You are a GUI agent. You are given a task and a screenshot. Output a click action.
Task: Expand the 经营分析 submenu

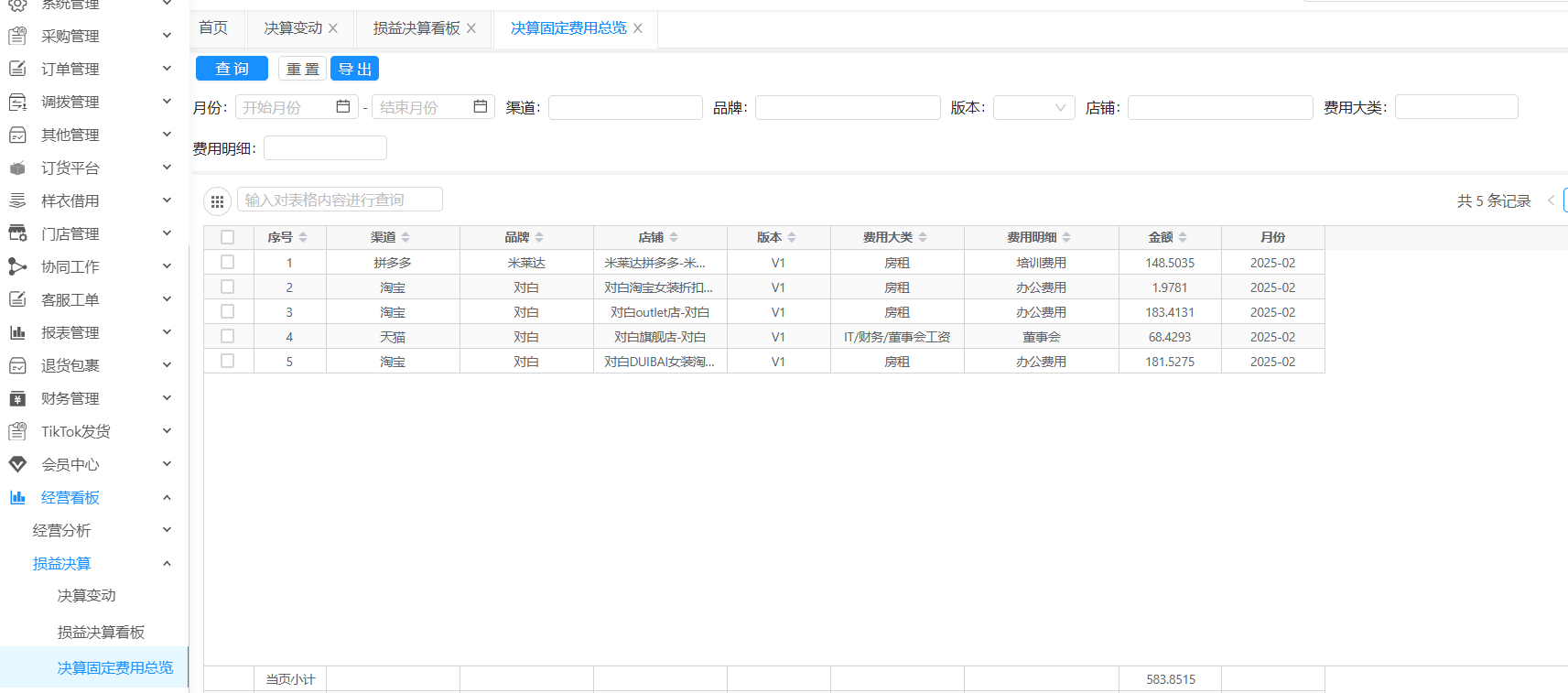167,530
